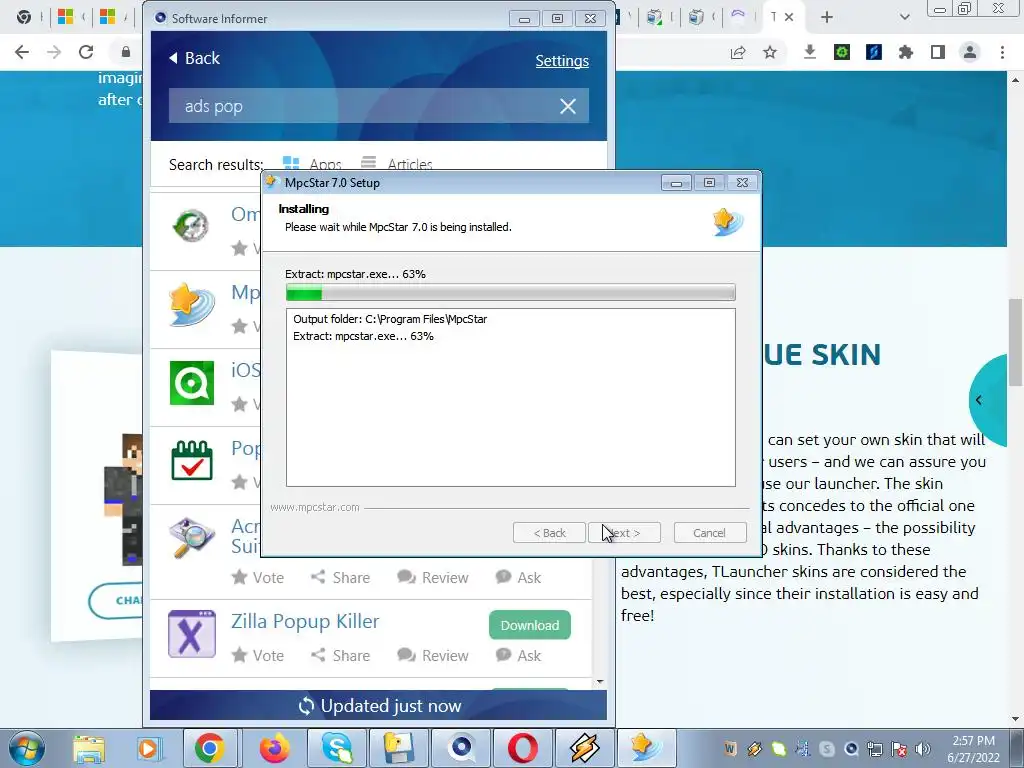Screen dimensions: 1024x768
Task: Open Opera from the taskbar
Action: tap(522, 748)
